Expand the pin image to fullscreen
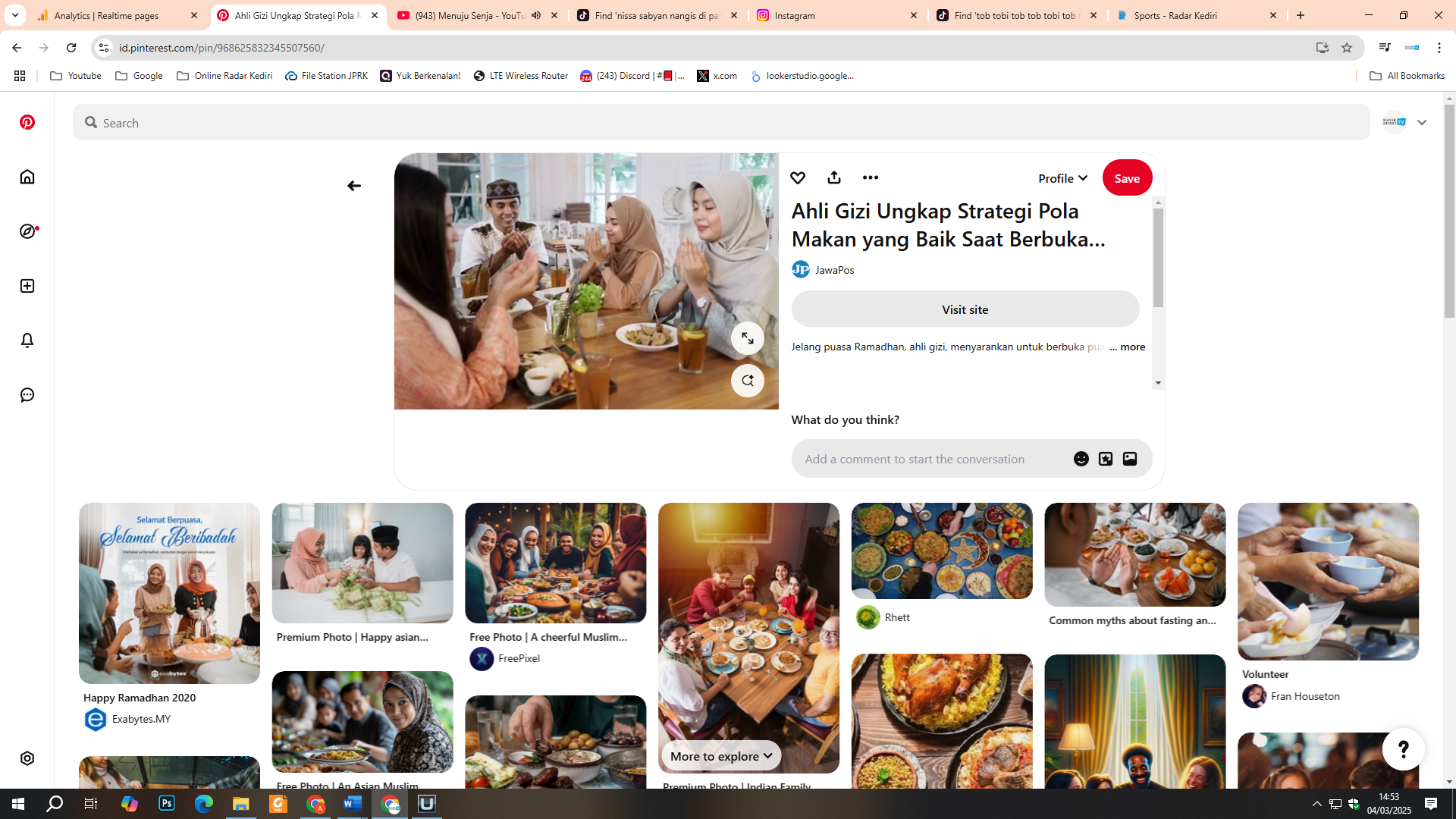 pyautogui.click(x=748, y=338)
